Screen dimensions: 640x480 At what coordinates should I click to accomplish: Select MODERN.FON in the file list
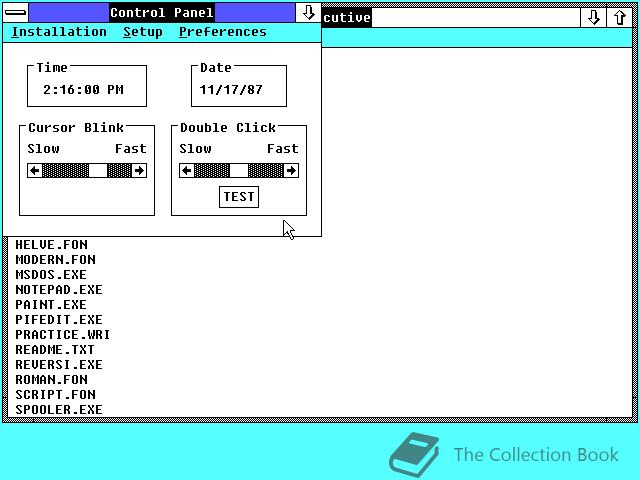[x=56, y=260]
